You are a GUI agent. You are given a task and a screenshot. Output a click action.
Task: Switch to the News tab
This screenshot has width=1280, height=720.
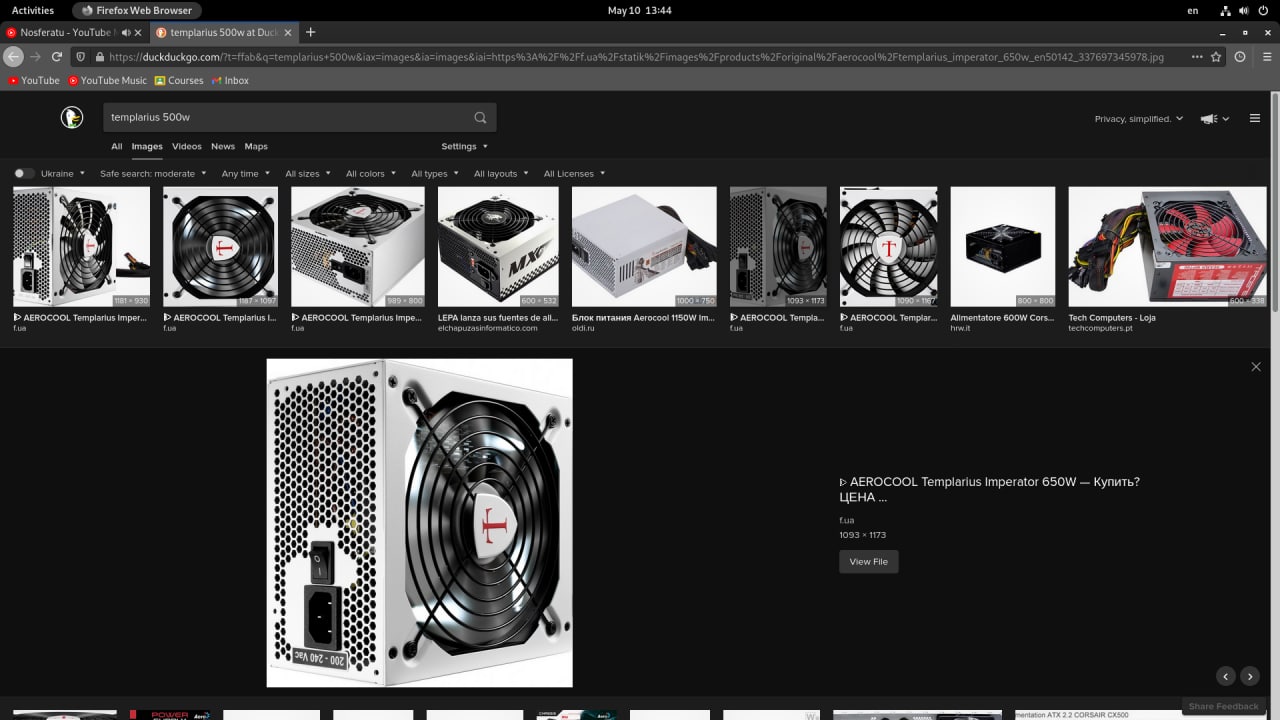click(223, 146)
